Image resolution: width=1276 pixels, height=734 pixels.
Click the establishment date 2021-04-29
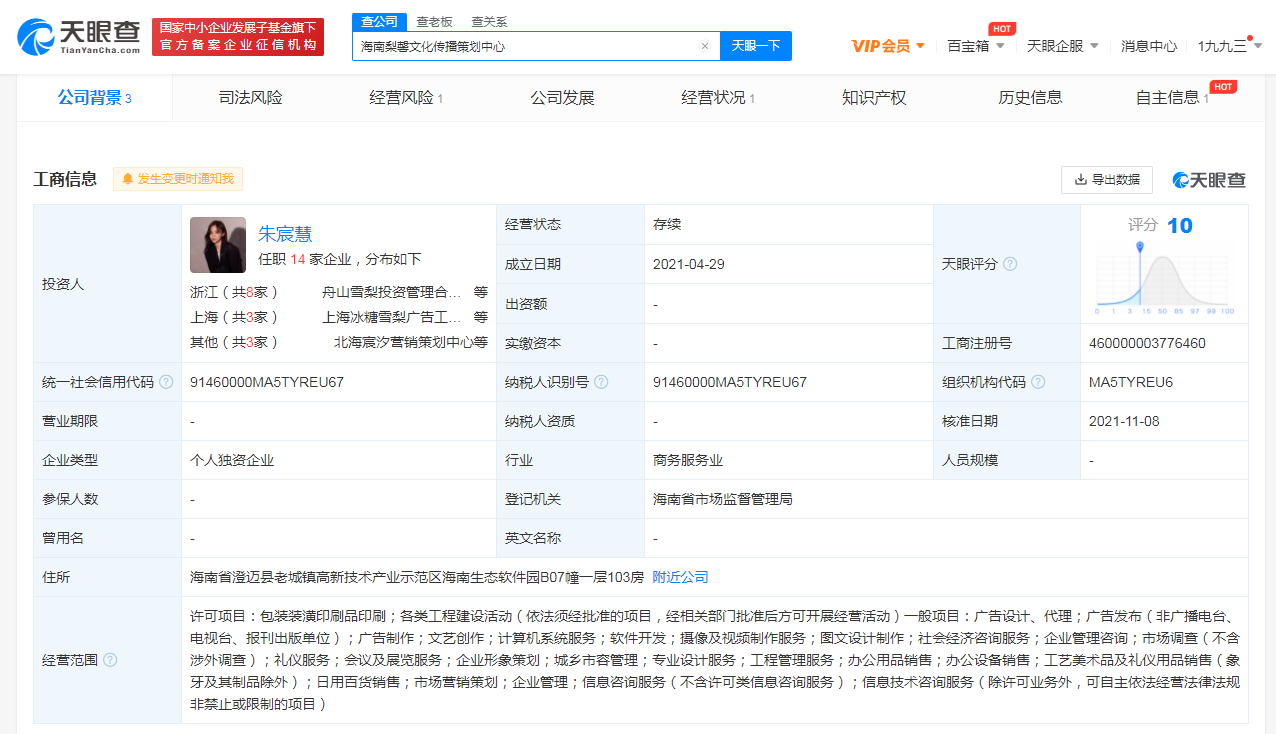(x=689, y=264)
